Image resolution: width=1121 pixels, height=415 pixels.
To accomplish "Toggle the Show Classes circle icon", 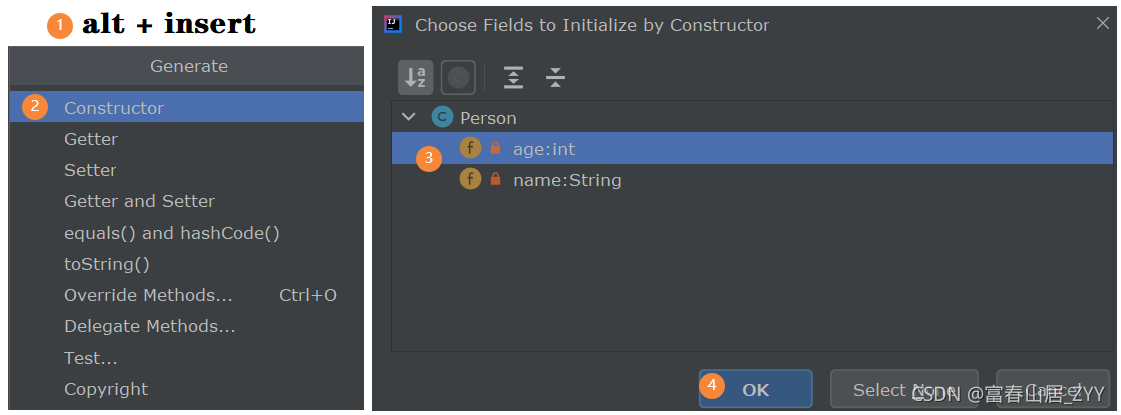I will pos(458,77).
